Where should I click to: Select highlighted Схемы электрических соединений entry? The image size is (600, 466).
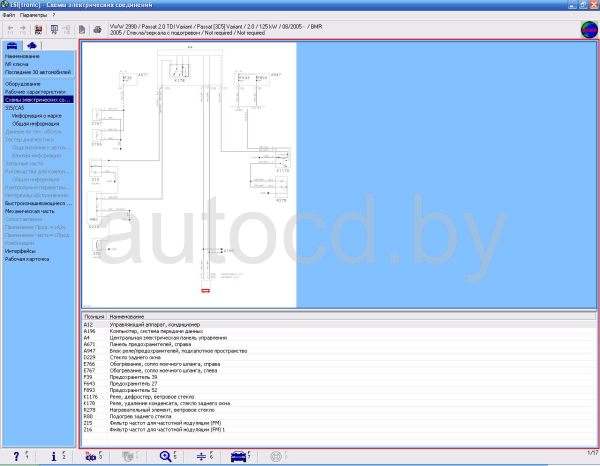[38, 99]
